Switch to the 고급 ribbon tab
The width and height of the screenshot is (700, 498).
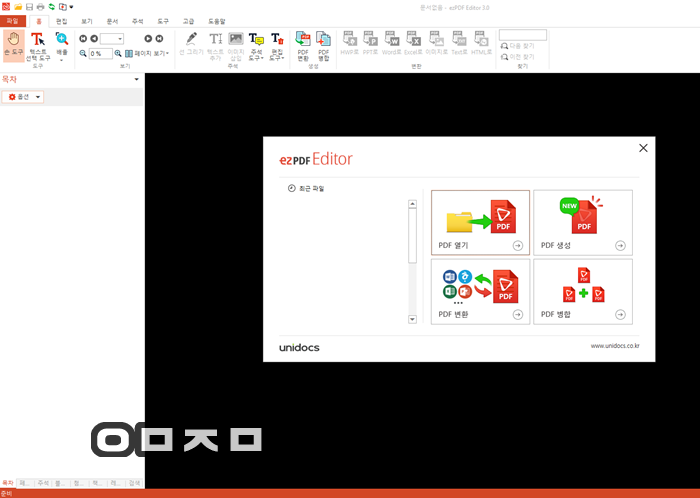188,21
